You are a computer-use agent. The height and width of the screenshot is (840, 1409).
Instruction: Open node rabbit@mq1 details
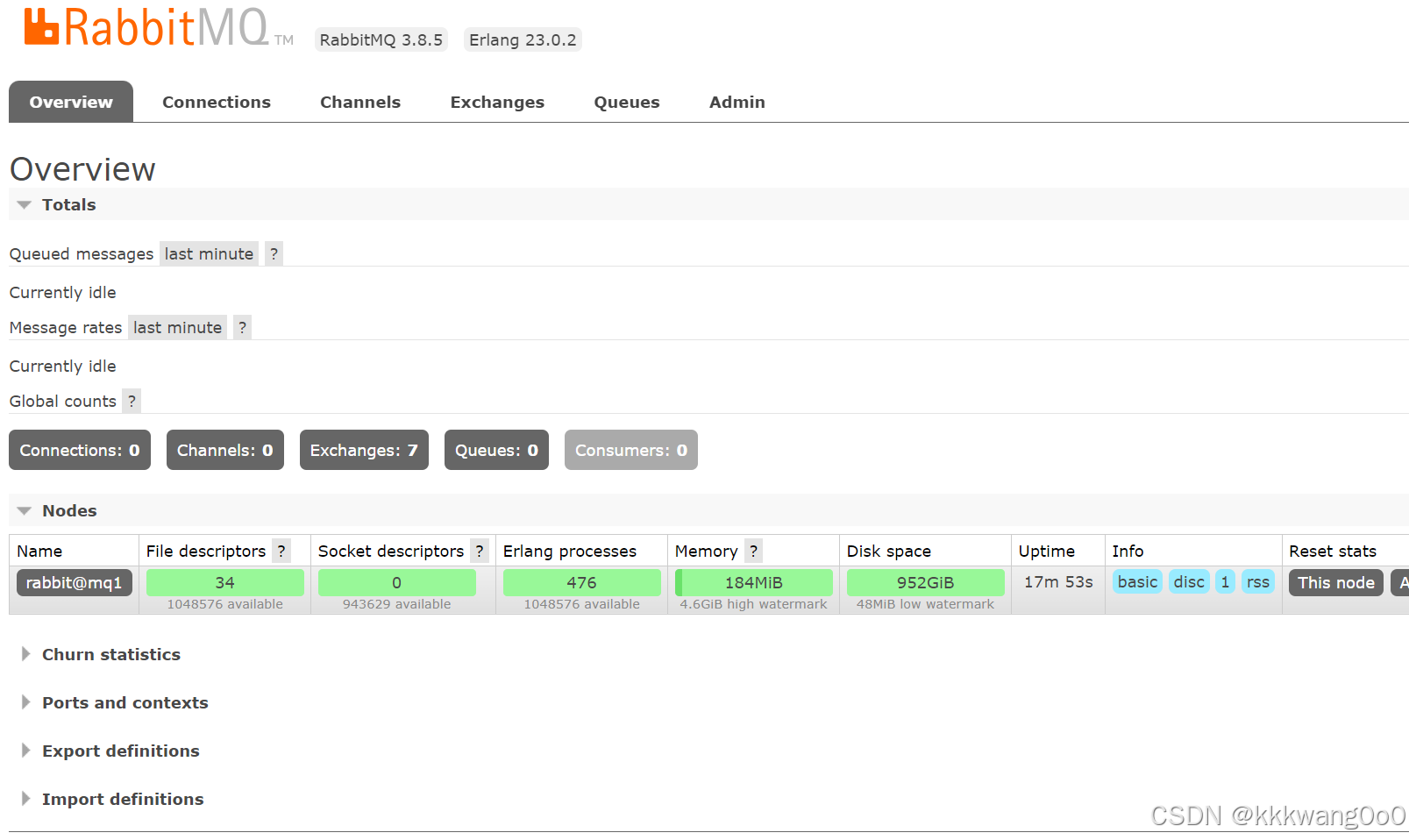coord(75,582)
